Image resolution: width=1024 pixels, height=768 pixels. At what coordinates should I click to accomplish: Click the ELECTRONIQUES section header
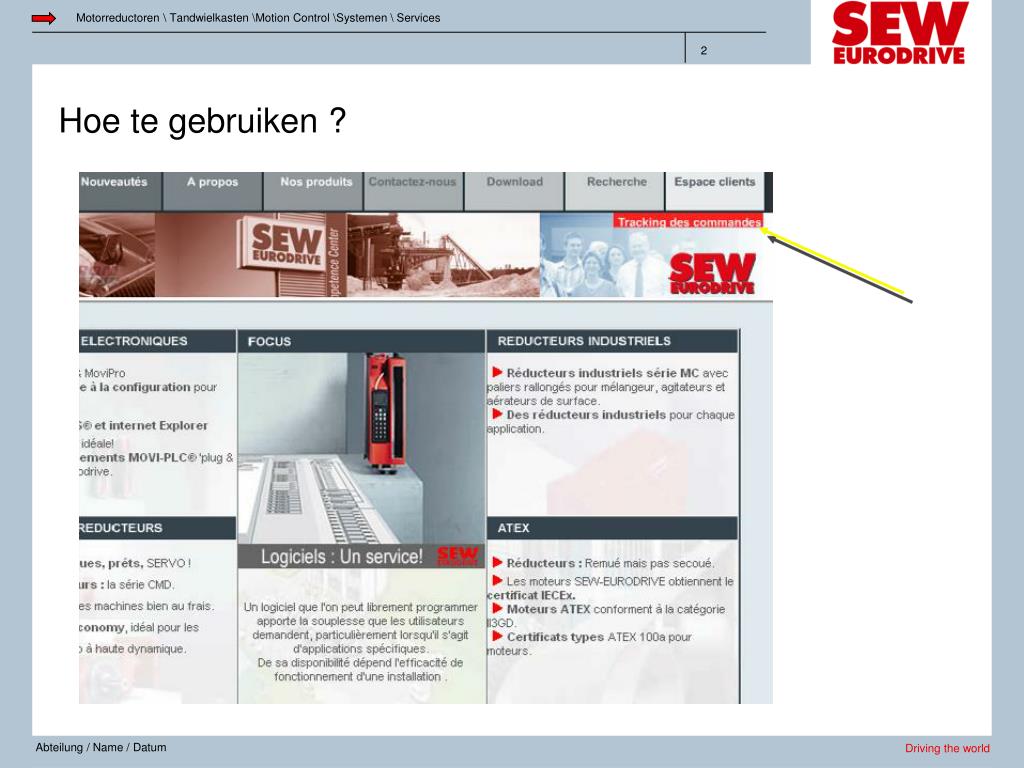157,342
